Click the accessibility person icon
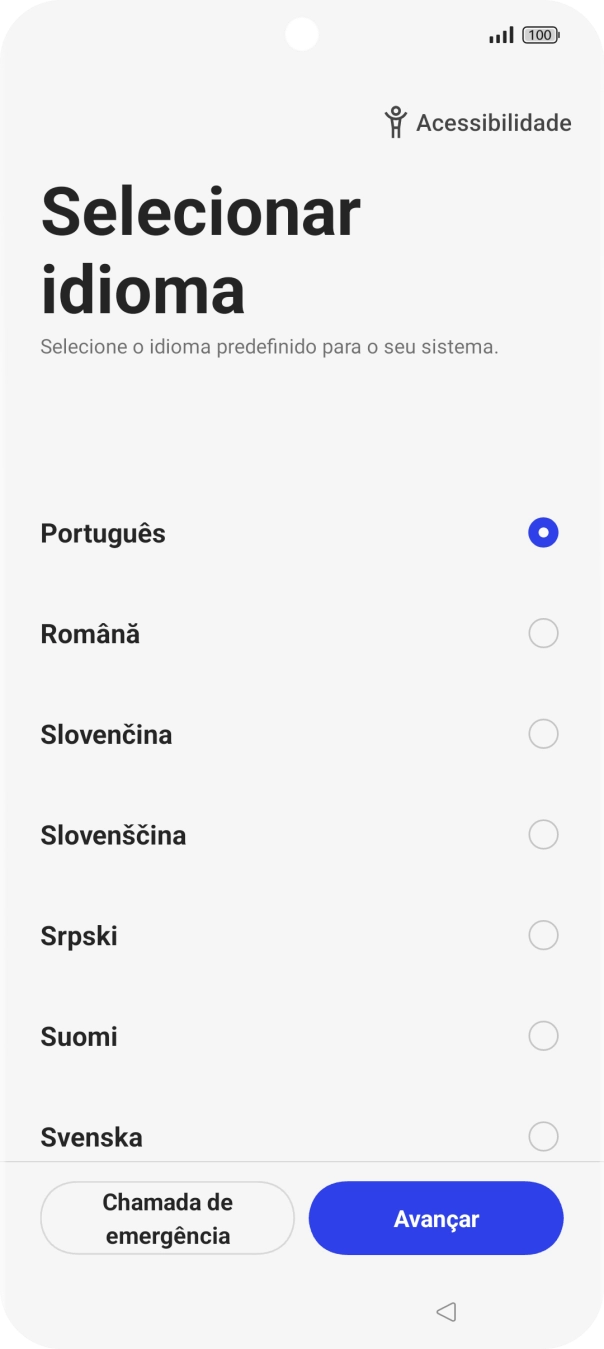The width and height of the screenshot is (604, 1349). tap(394, 121)
